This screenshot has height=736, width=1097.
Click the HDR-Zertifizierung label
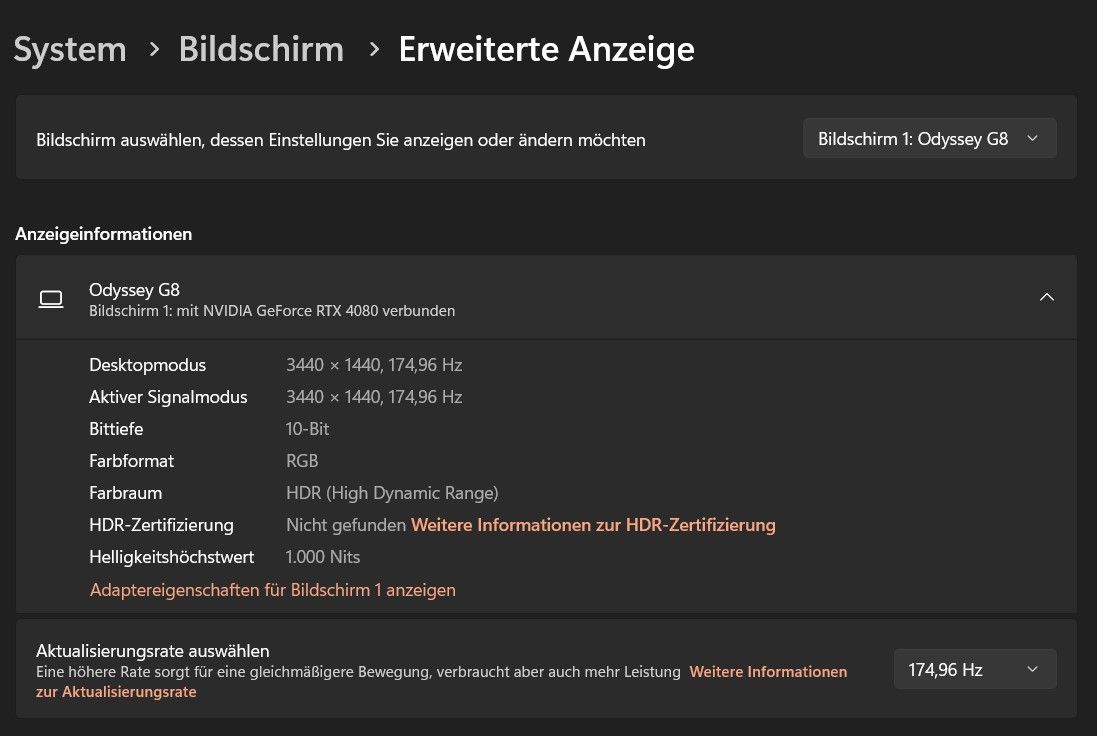[162, 525]
